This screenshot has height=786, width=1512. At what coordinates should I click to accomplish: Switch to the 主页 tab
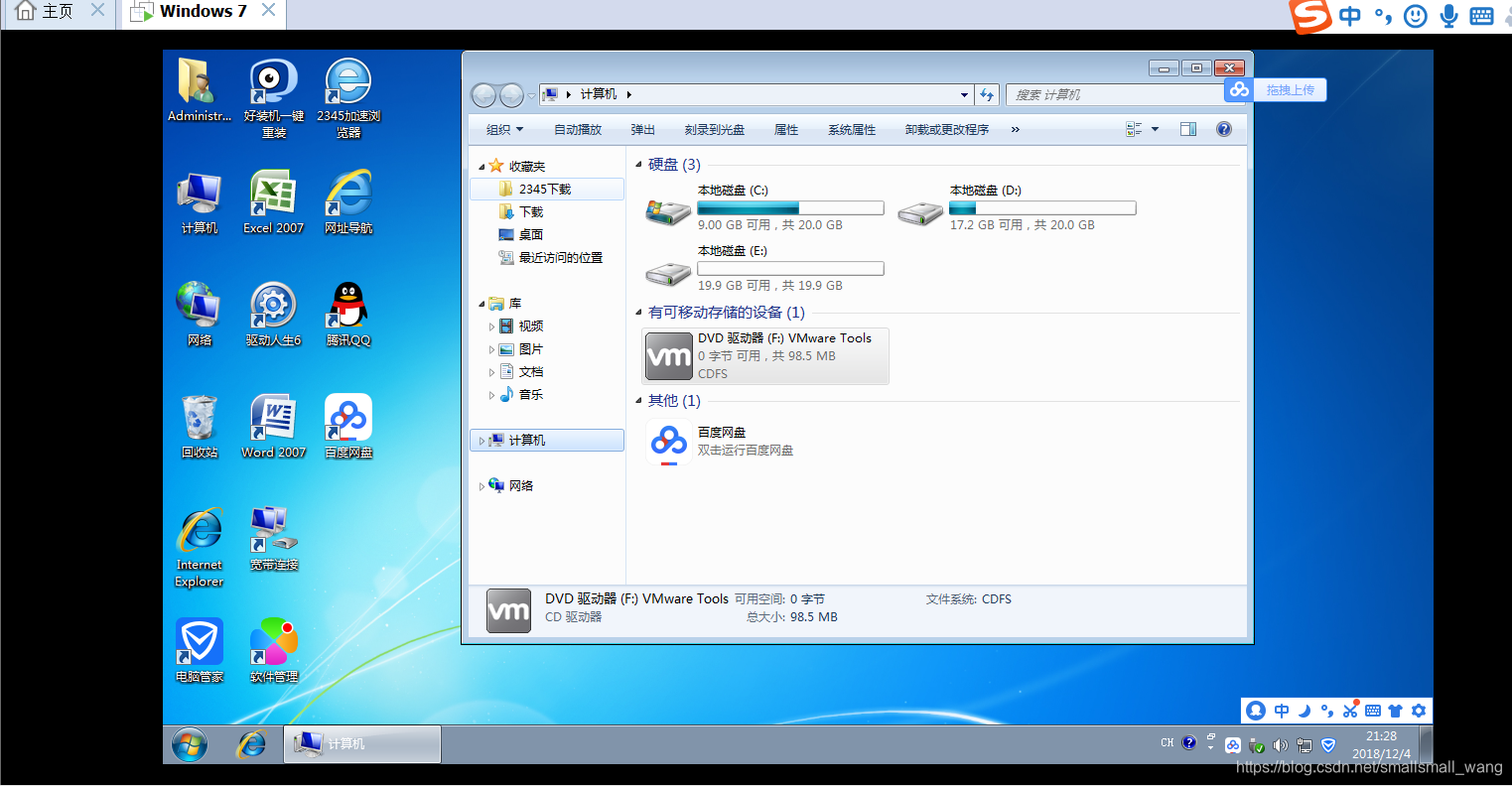point(57,12)
